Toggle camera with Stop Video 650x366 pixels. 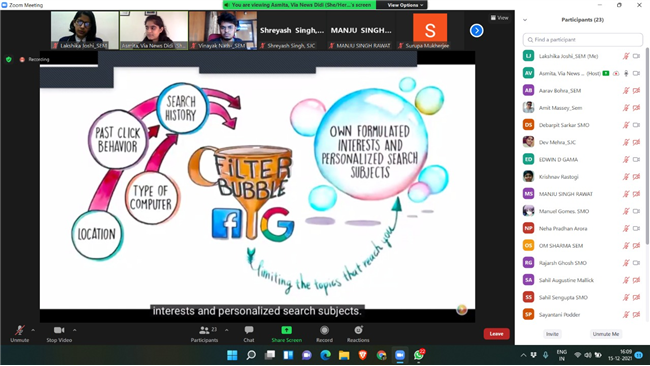(59, 330)
